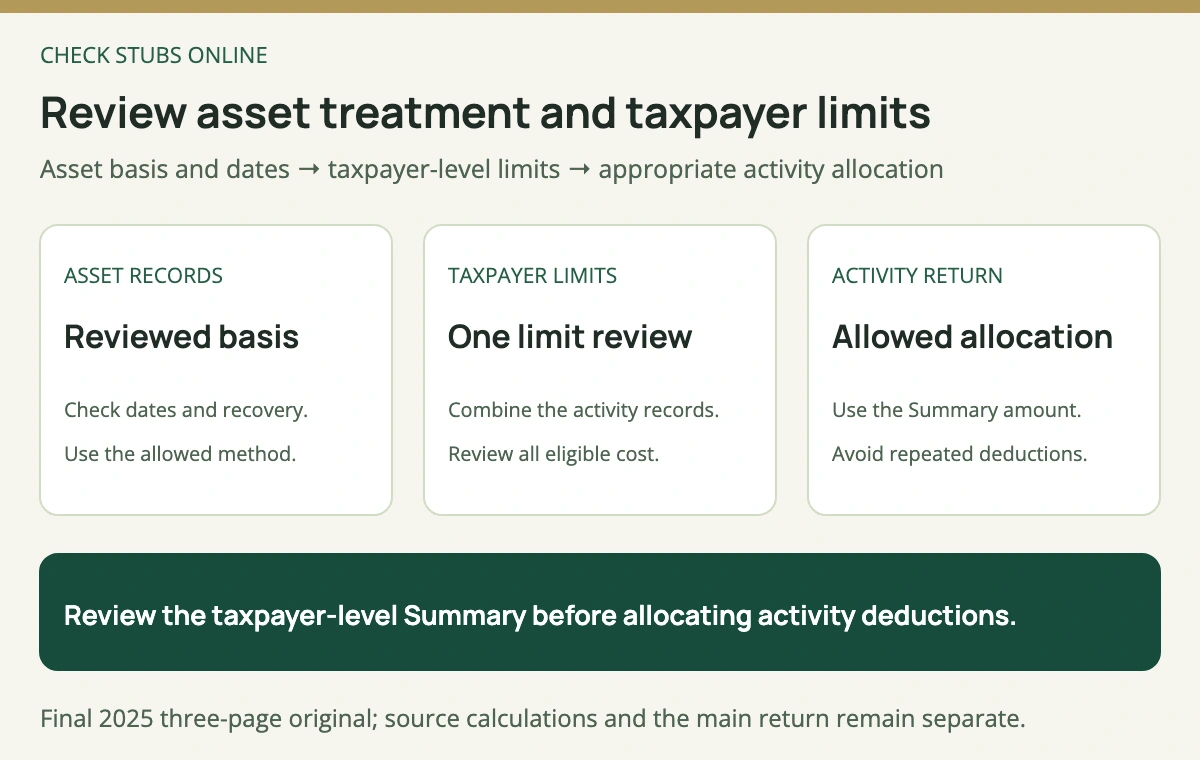Click the CHECK STUBS ONLINE header label
1200x760 pixels.
click(x=154, y=56)
